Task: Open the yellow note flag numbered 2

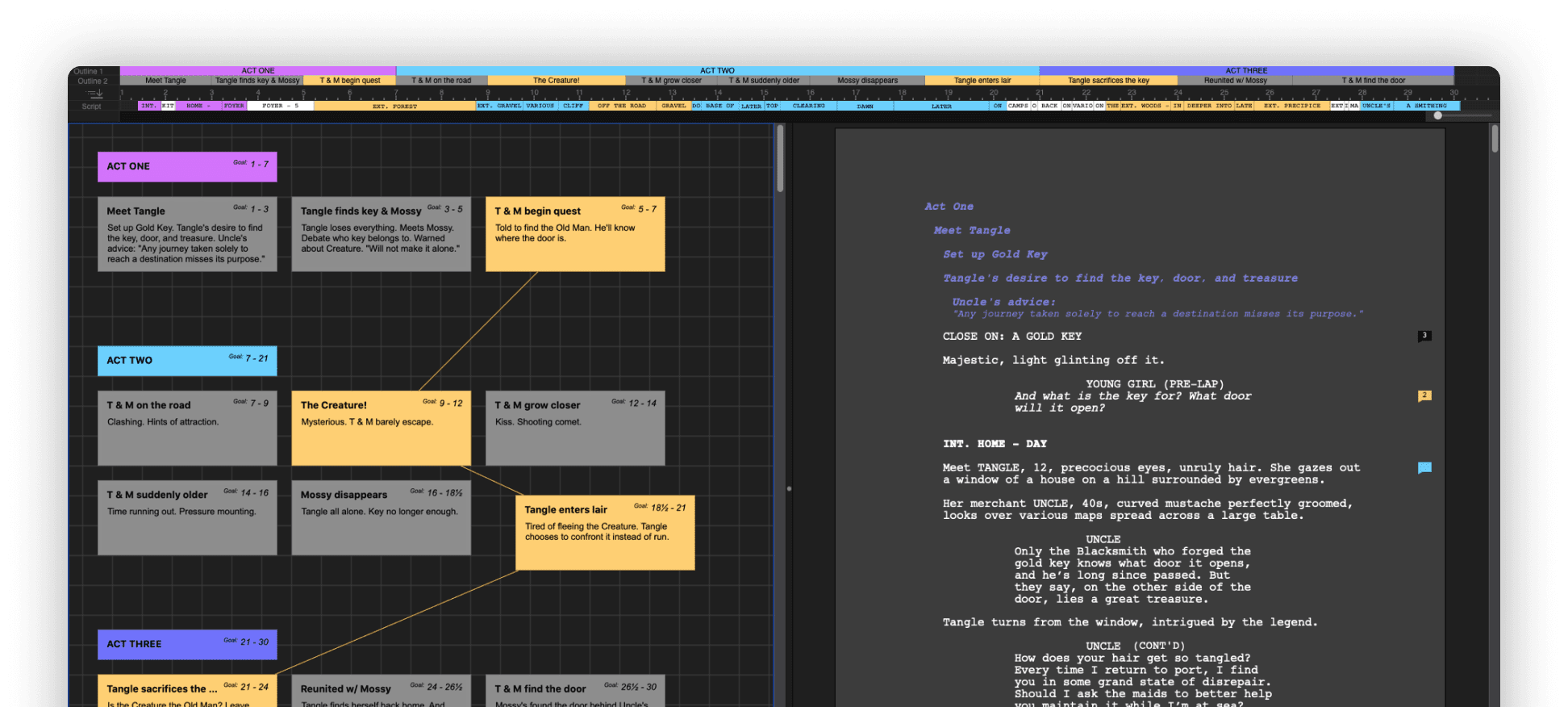Action: [1424, 395]
